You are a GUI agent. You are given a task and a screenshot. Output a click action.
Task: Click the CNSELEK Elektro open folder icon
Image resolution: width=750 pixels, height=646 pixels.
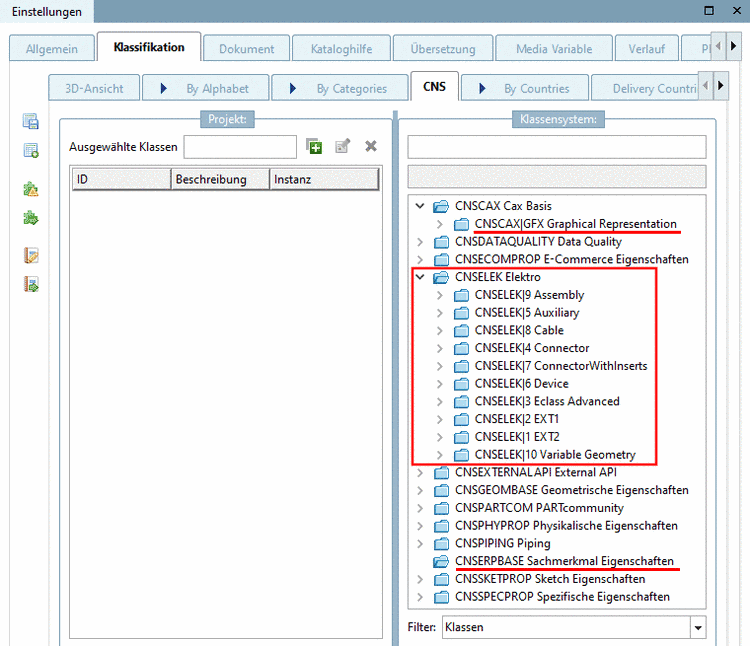[441, 277]
